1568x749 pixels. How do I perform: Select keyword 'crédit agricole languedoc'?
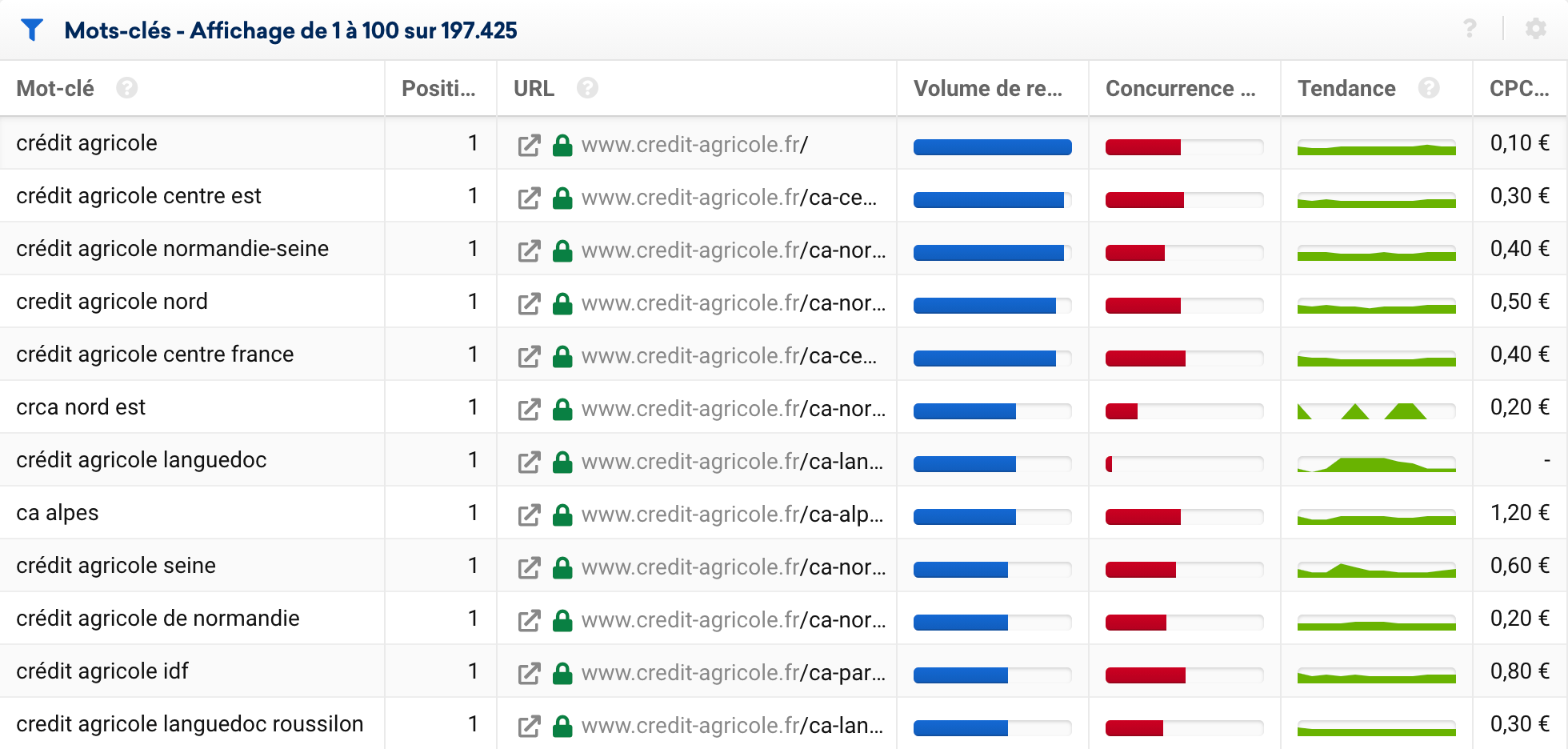point(142,460)
